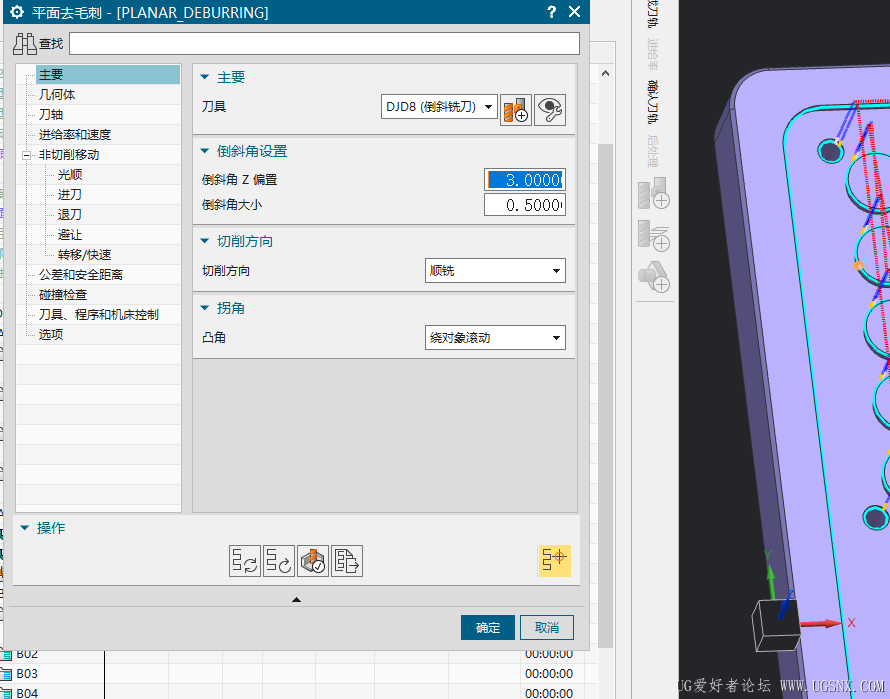Click the highlighted yellow display icon

554,561
